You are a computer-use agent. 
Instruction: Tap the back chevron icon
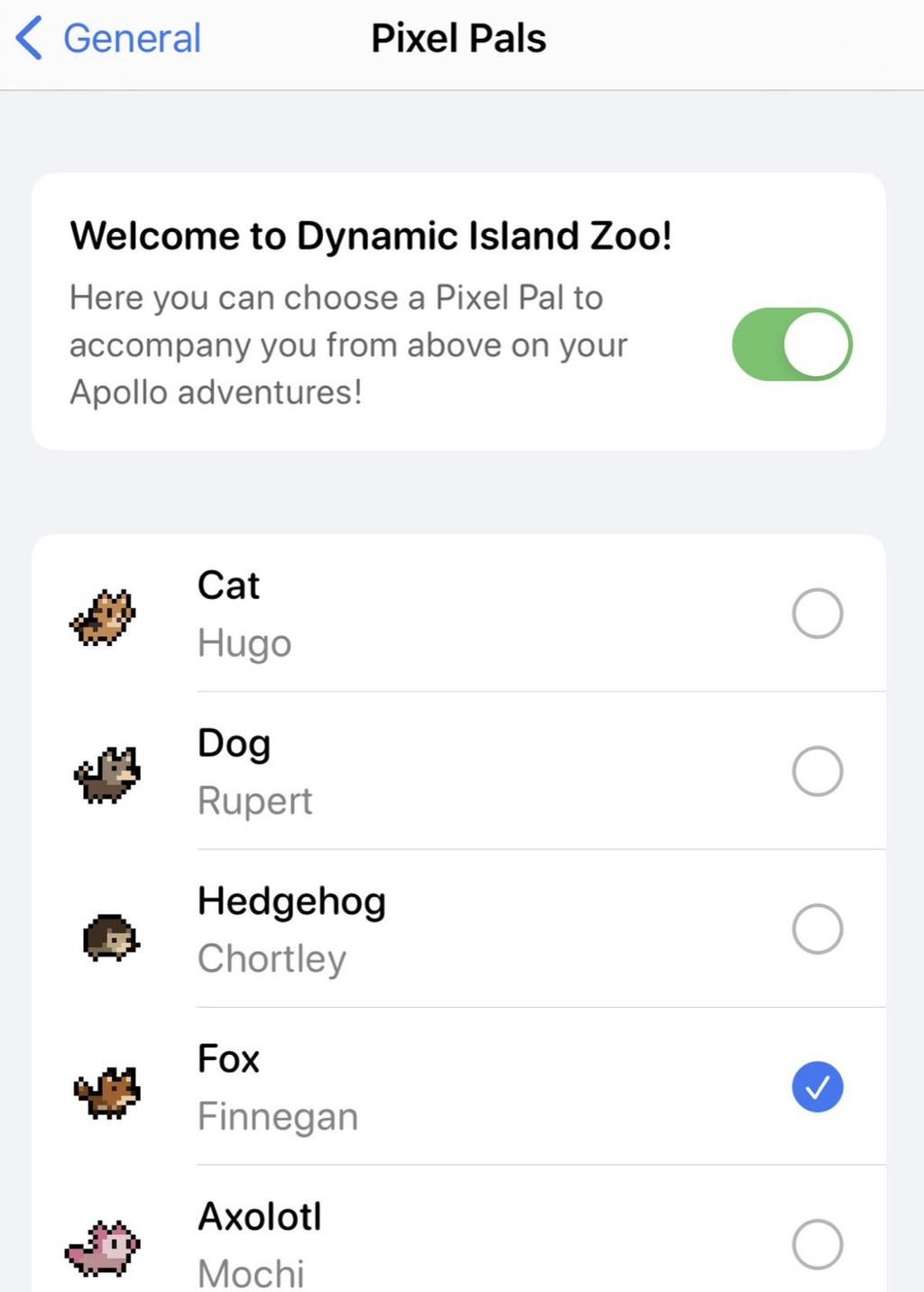[29, 39]
